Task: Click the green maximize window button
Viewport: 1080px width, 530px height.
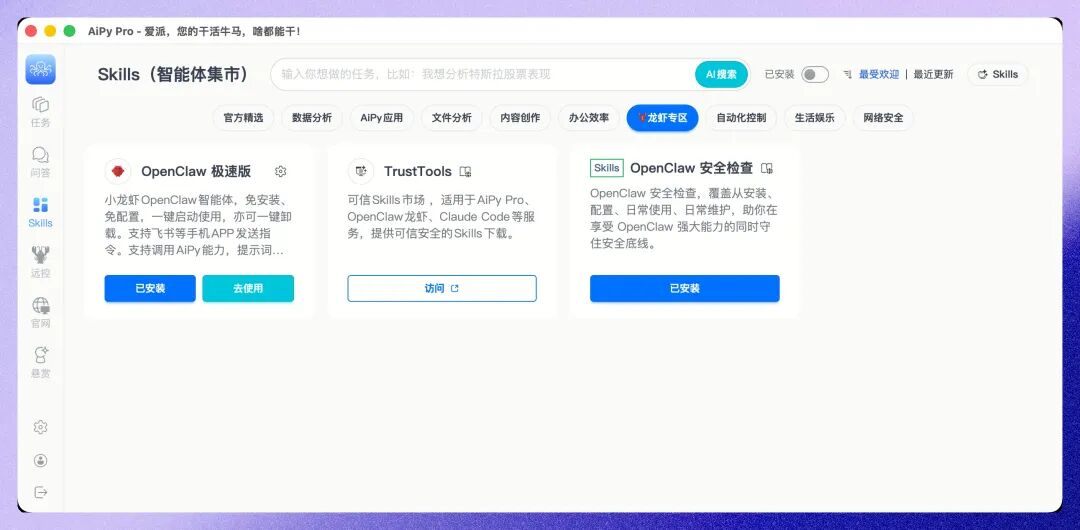Action: pos(70,31)
